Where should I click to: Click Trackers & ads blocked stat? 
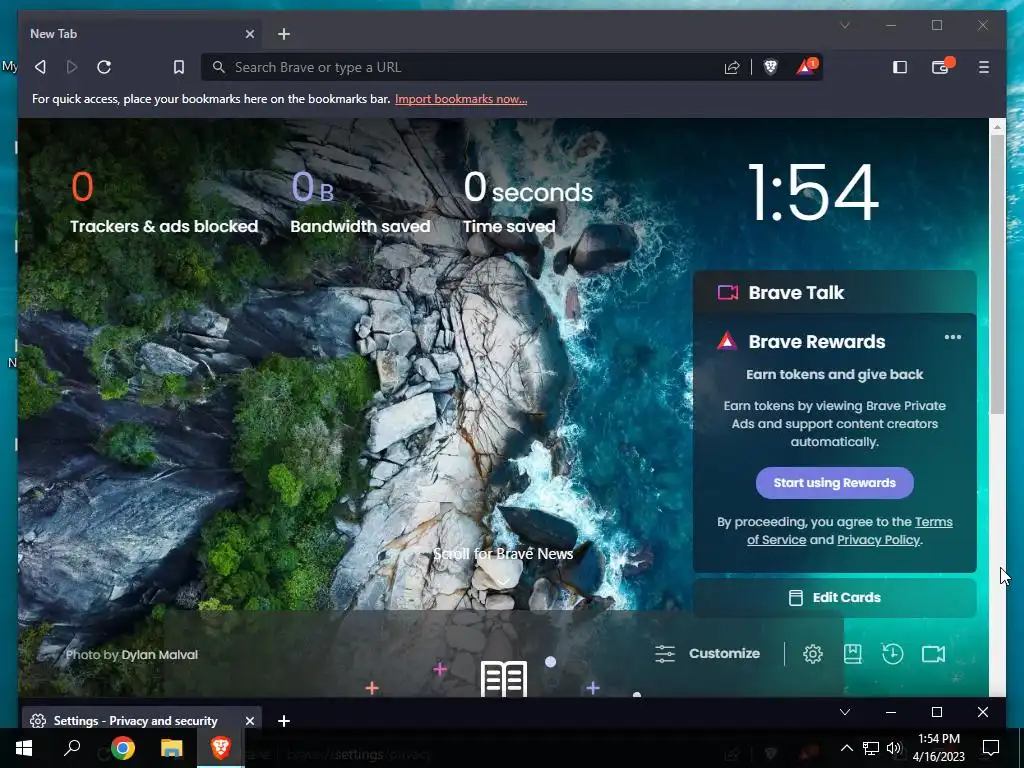pyautogui.click(x=164, y=202)
